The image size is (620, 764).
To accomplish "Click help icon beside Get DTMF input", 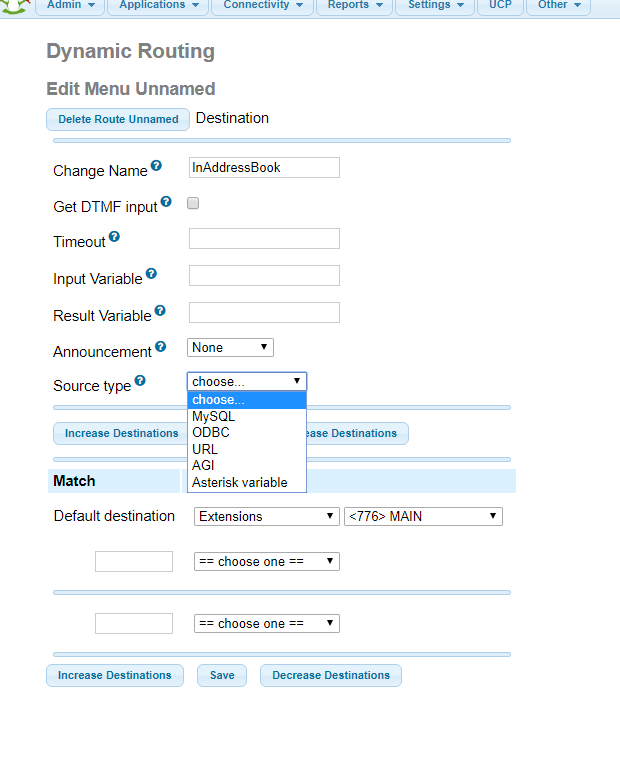I will point(166,202).
